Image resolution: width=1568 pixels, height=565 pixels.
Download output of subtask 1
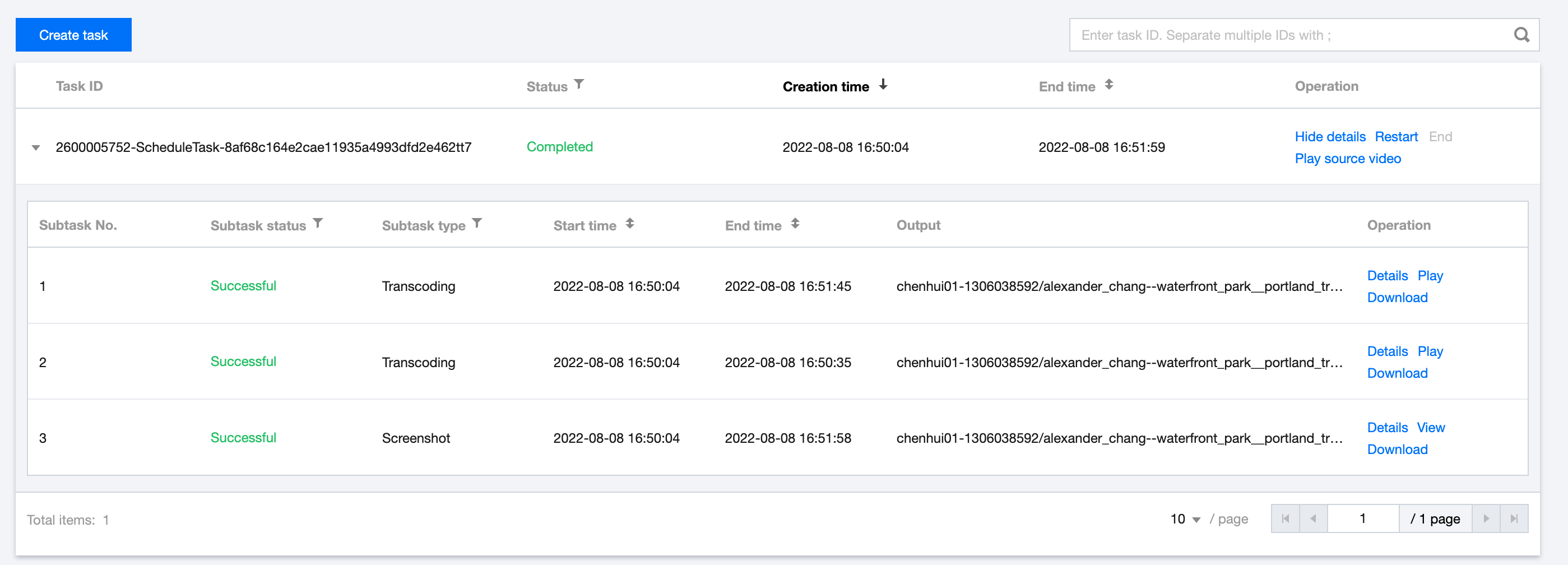click(1397, 298)
